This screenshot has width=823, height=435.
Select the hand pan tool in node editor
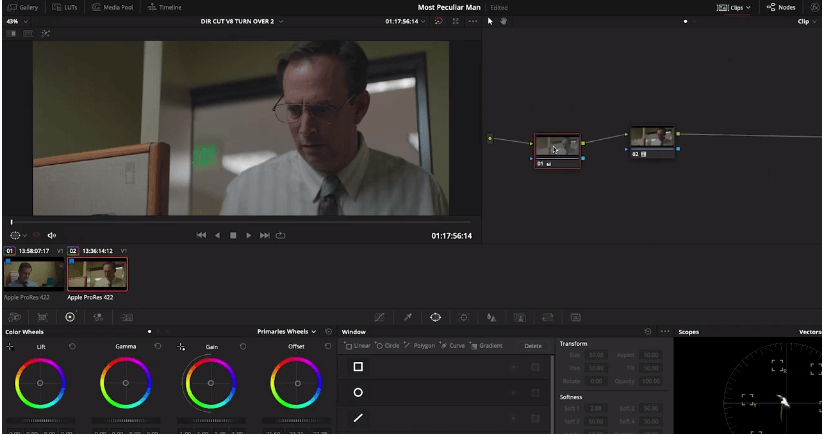[503, 22]
